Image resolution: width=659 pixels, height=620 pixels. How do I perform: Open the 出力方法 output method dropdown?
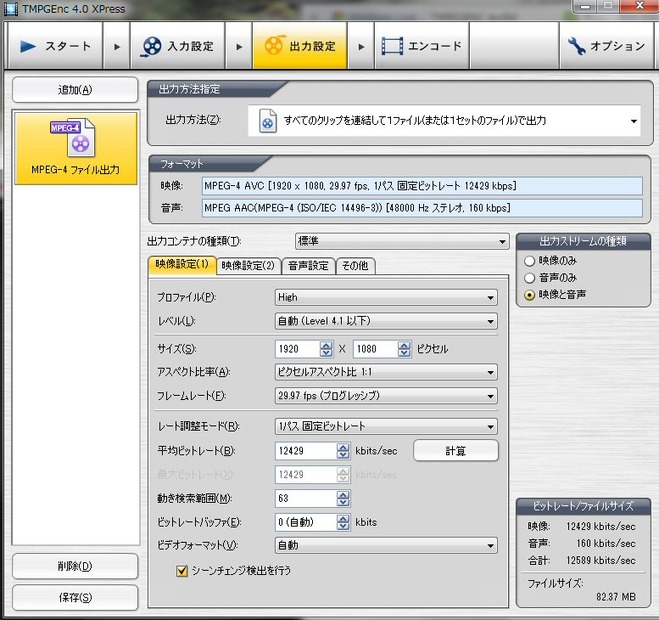pos(444,121)
